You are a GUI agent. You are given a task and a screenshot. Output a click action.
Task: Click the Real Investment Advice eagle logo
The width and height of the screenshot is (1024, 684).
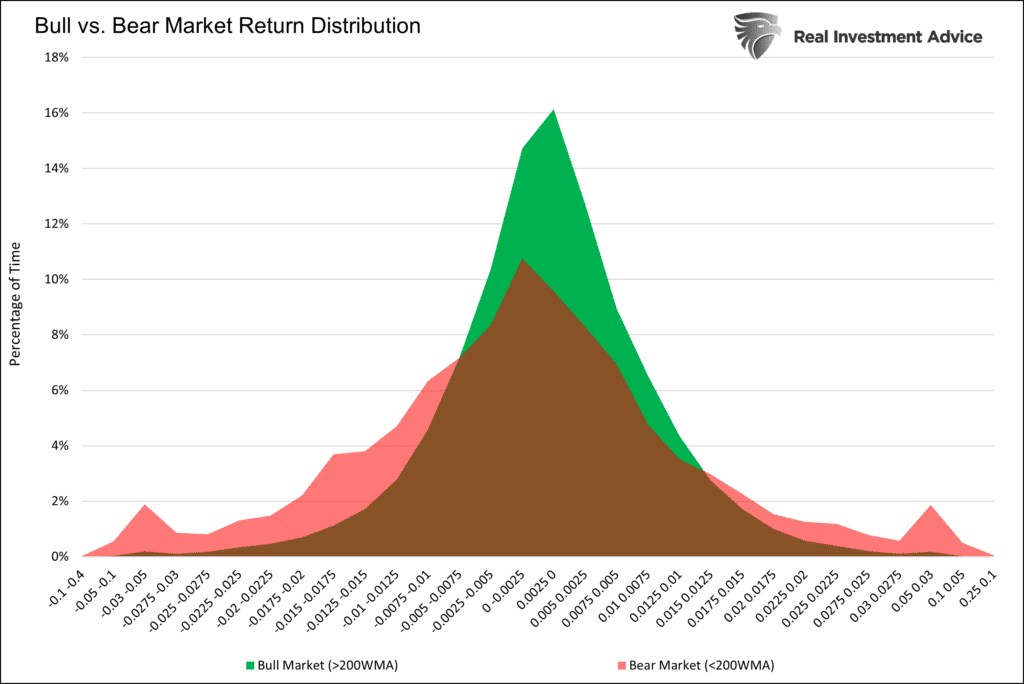(757, 36)
